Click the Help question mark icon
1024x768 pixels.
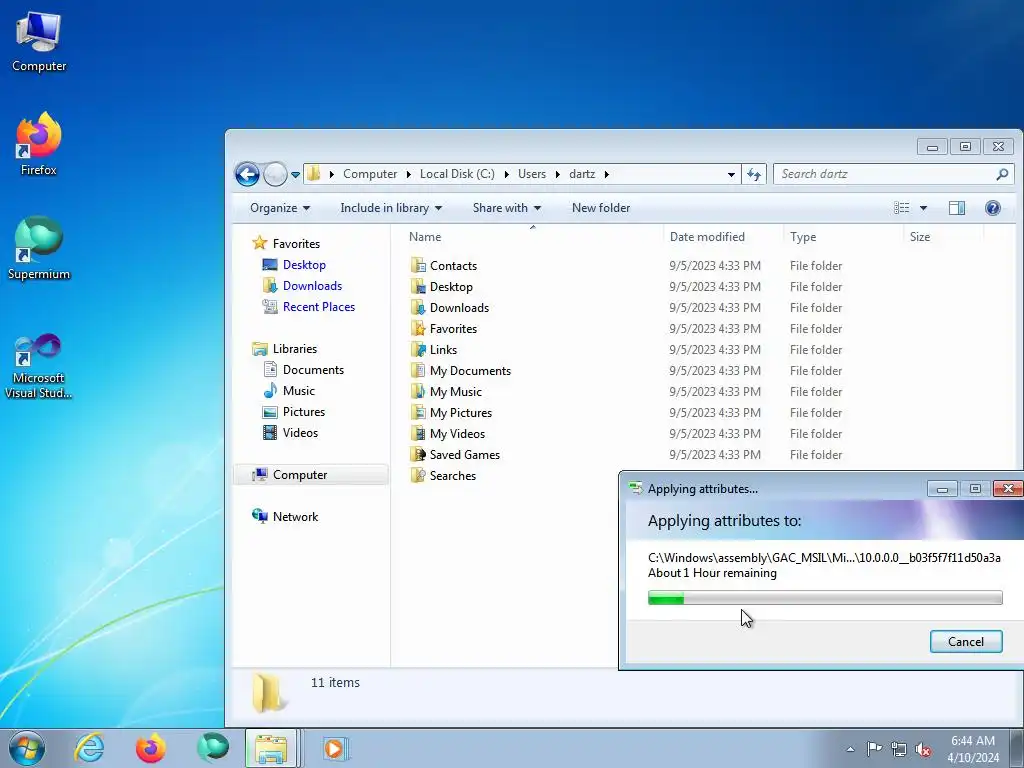[993, 208]
